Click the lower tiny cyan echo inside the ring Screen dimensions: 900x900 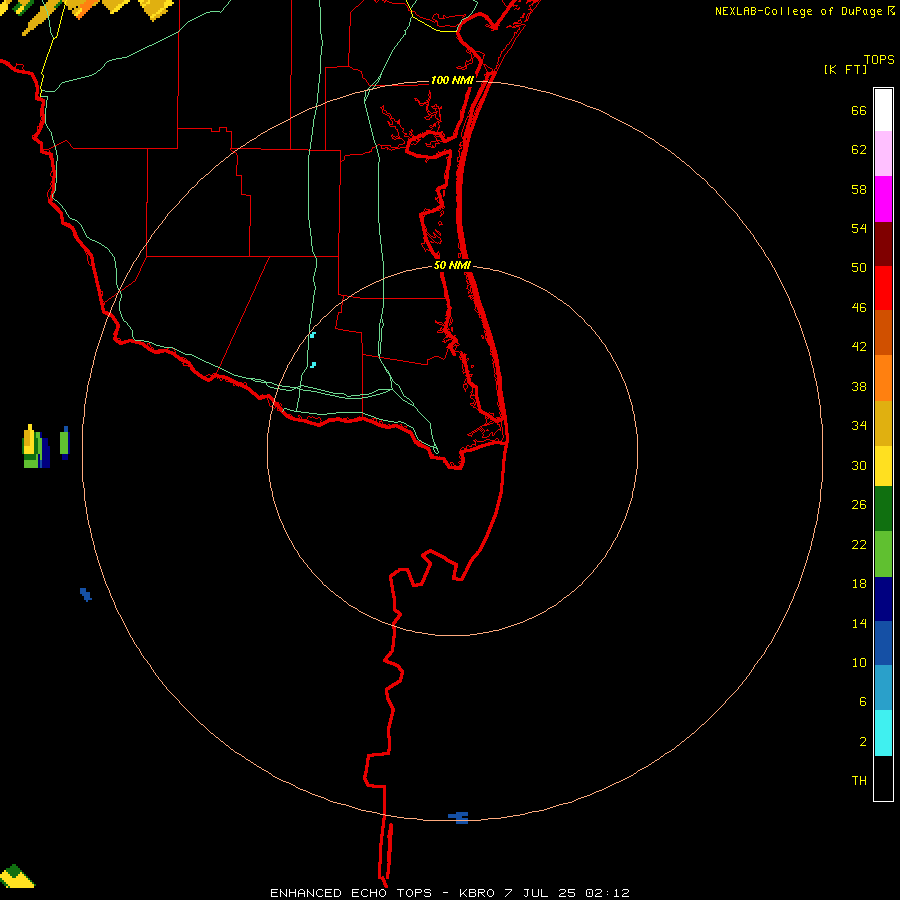tap(313, 364)
